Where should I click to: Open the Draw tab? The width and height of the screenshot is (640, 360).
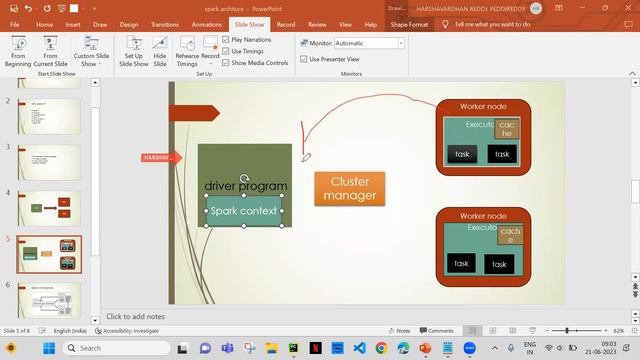[x=100, y=24]
